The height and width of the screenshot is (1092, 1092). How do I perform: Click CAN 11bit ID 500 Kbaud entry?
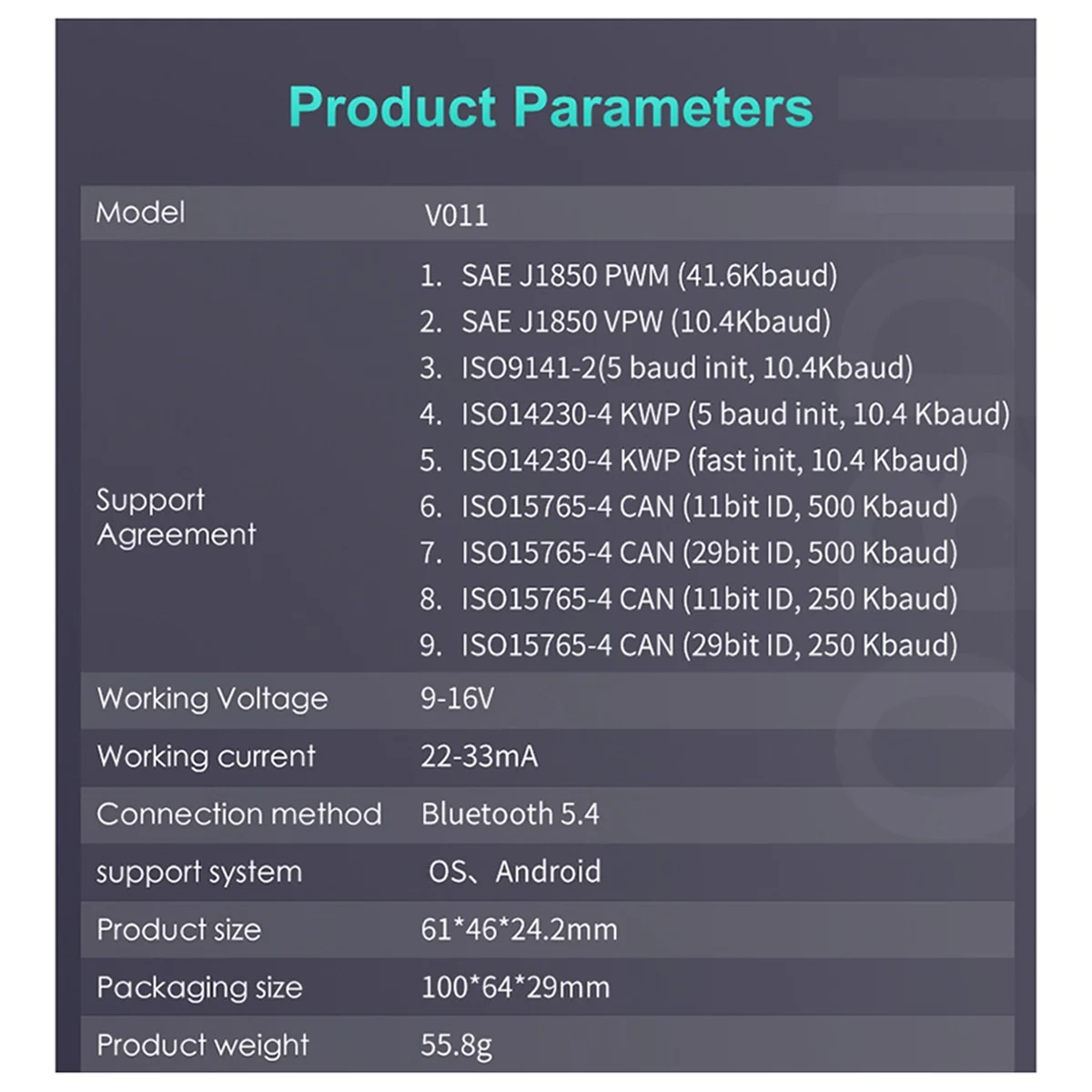point(689,507)
